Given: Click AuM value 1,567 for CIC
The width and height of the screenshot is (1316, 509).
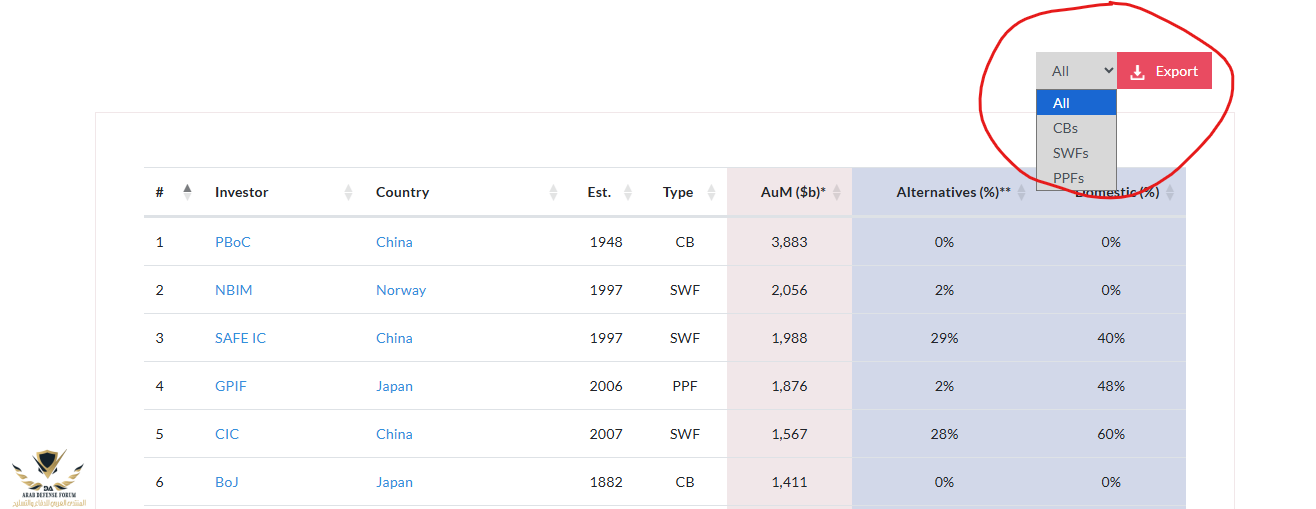Looking at the screenshot, I should tap(790, 434).
